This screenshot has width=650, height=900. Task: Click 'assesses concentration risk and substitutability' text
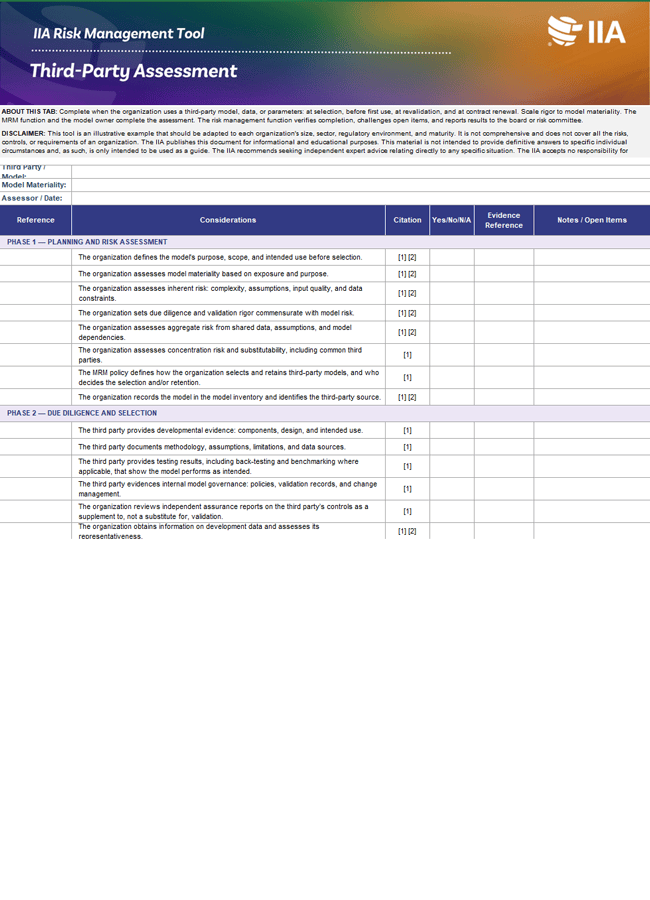pyautogui.click(x=220, y=355)
